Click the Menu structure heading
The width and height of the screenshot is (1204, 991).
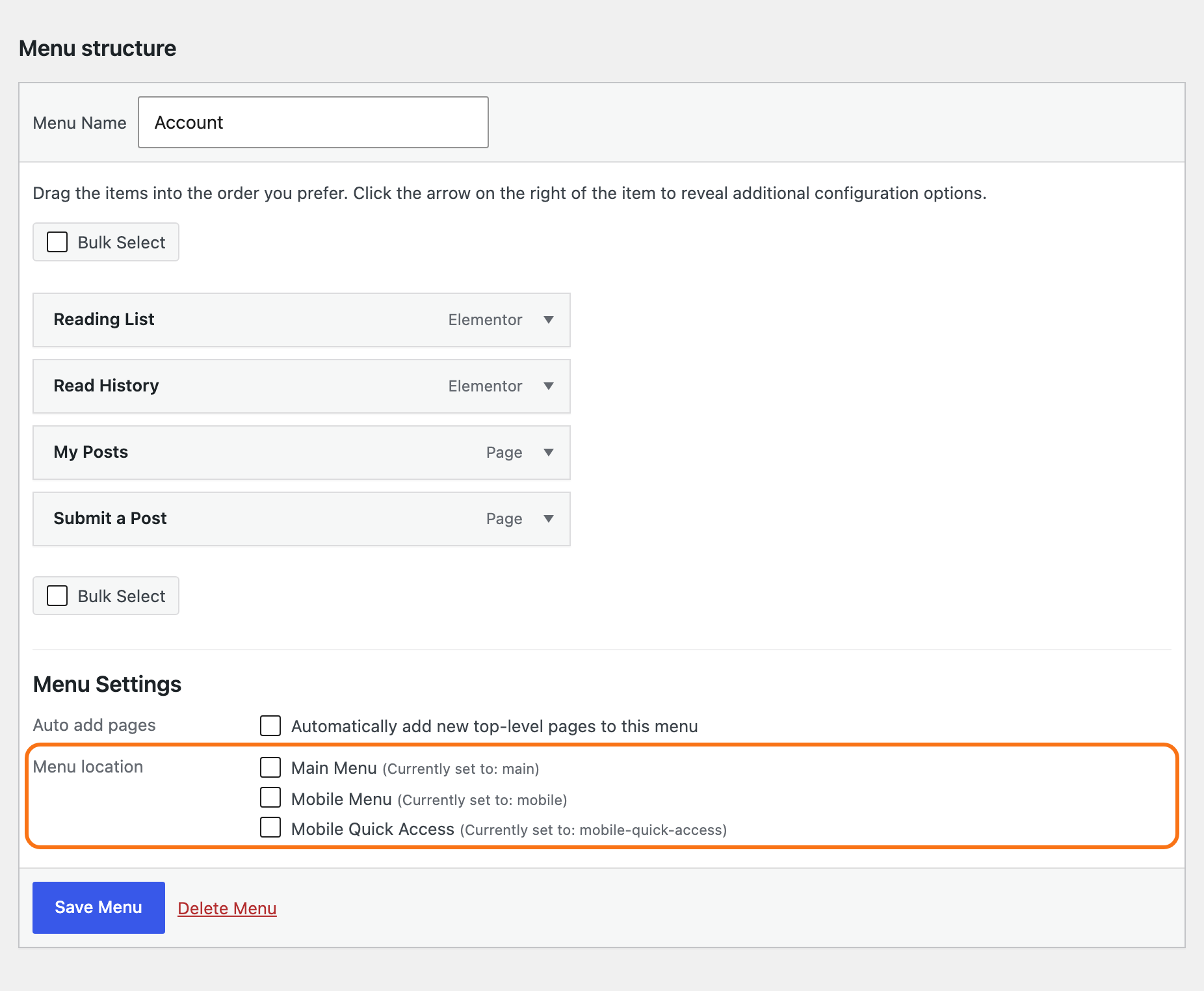coord(98,48)
